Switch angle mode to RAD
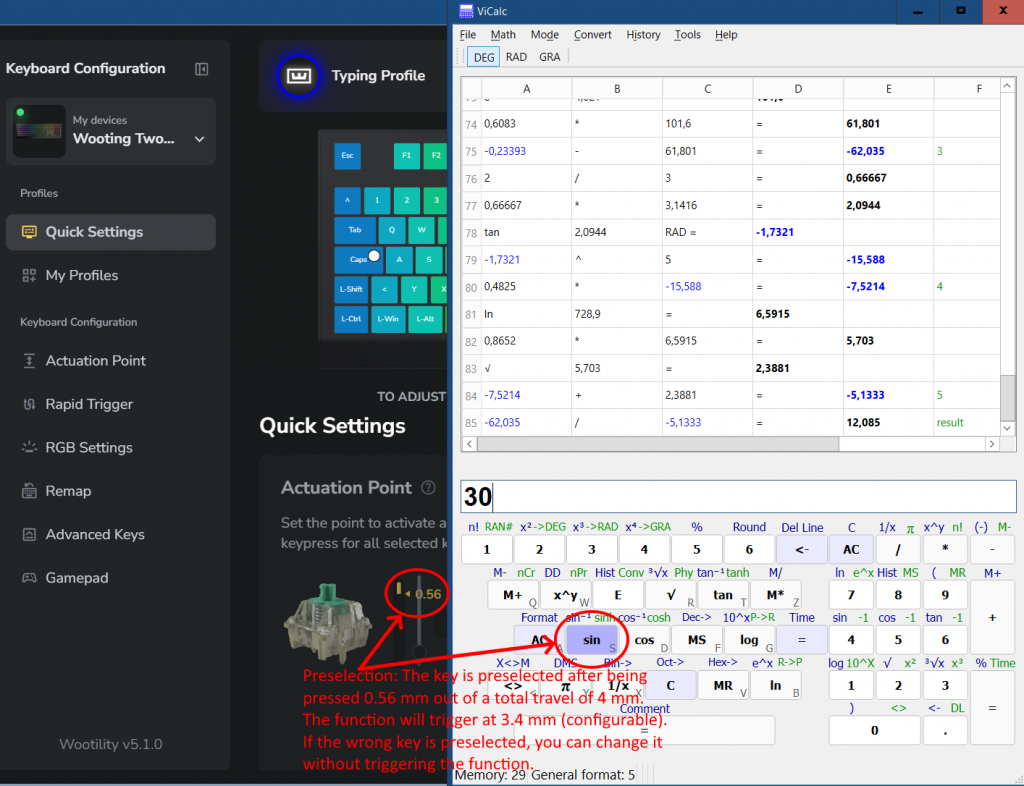Image resolution: width=1024 pixels, height=786 pixels. click(x=516, y=57)
